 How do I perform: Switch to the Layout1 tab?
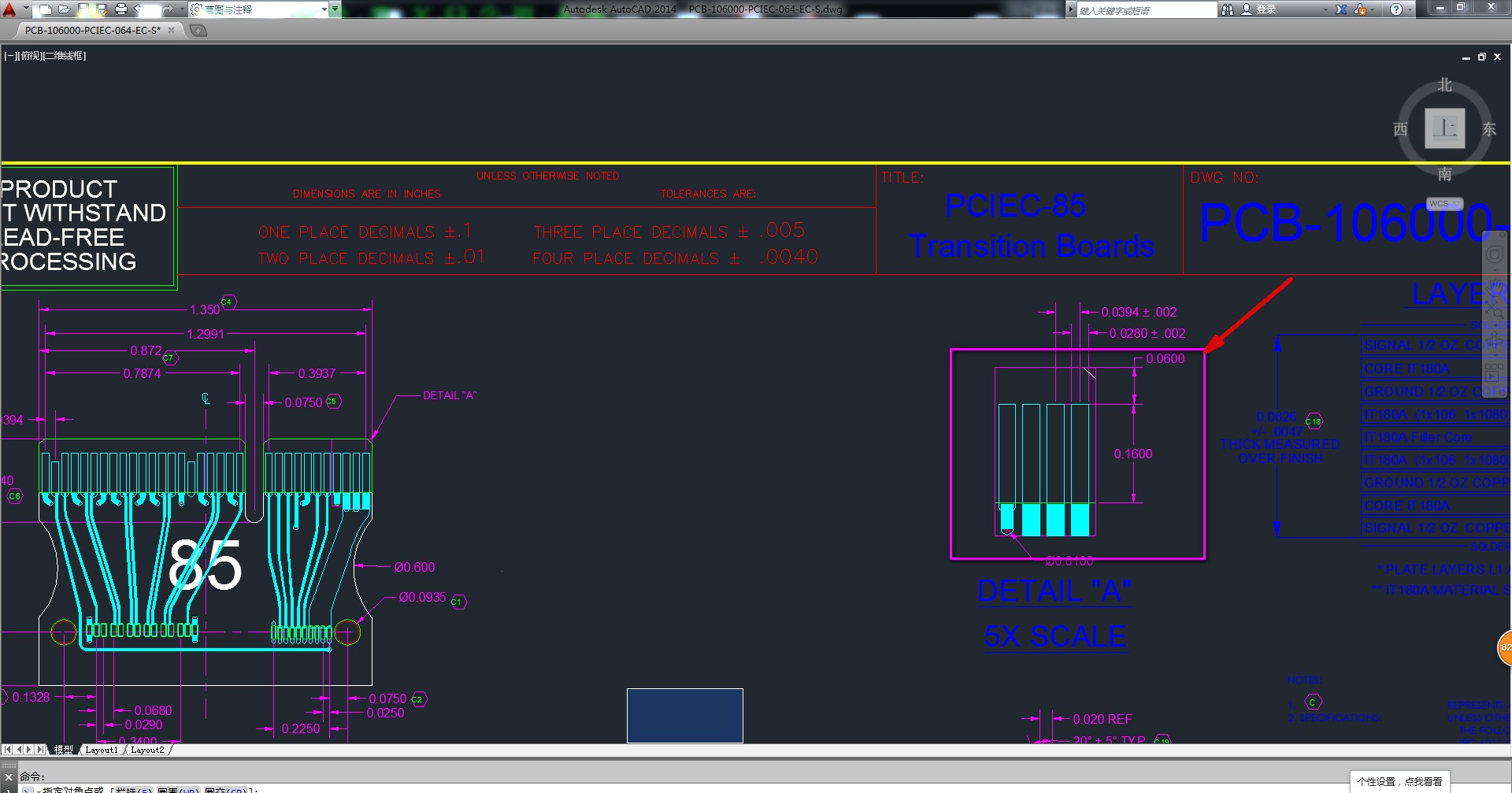click(102, 750)
